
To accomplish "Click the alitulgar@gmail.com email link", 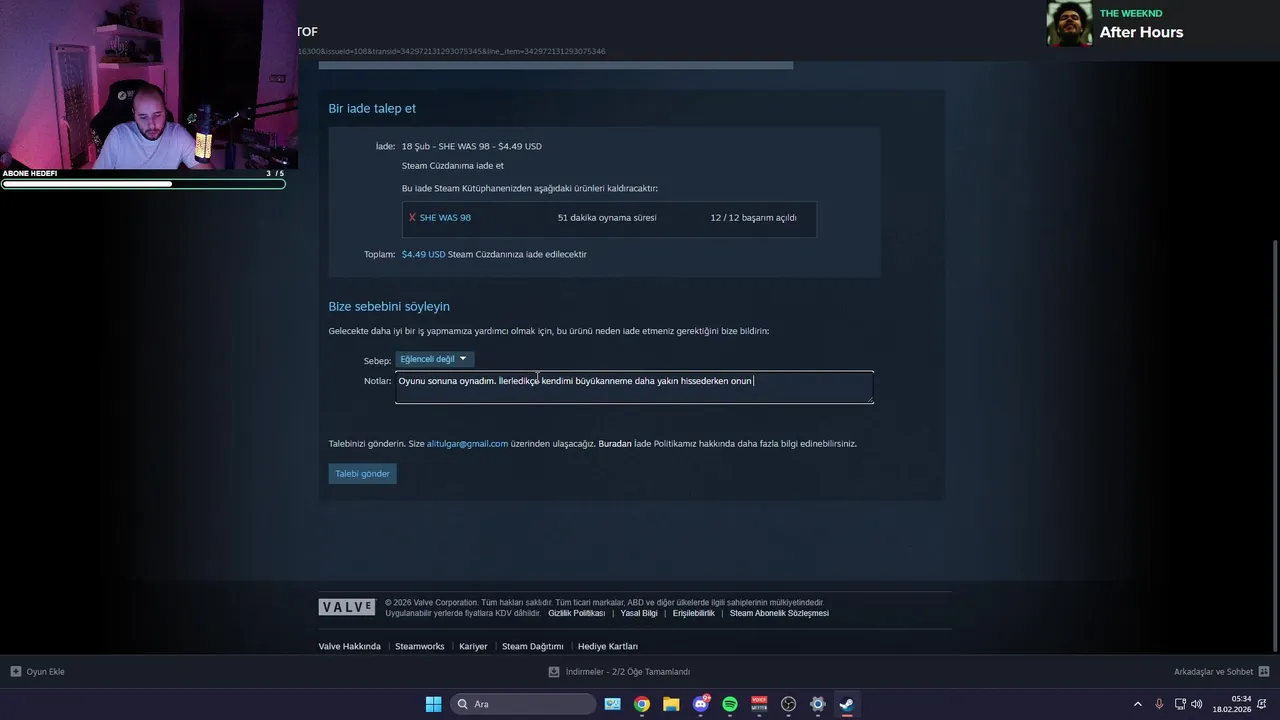I will click(x=467, y=443).
